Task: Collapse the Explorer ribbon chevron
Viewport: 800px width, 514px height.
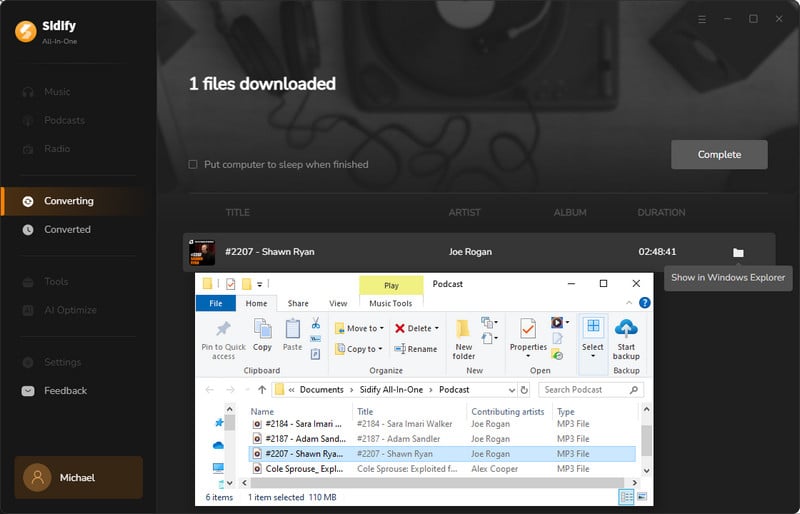Action: [629, 303]
